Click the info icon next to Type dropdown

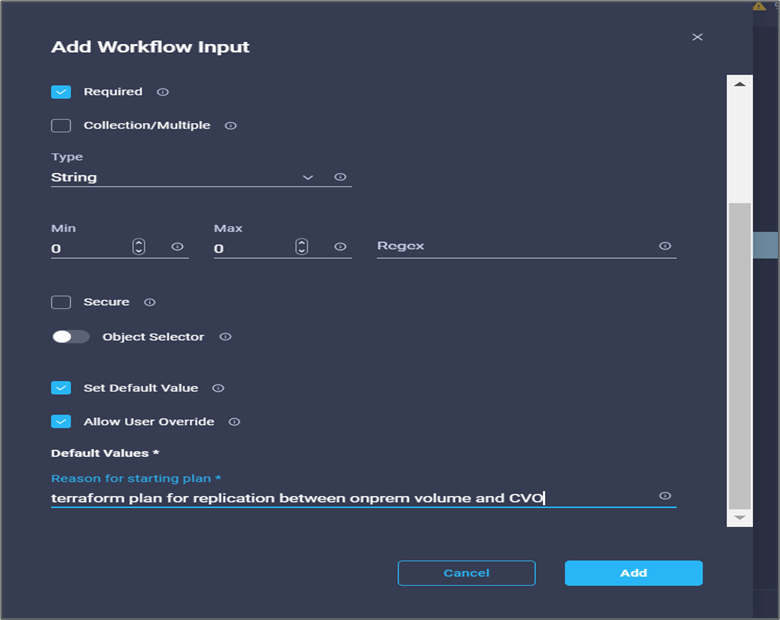tap(340, 177)
